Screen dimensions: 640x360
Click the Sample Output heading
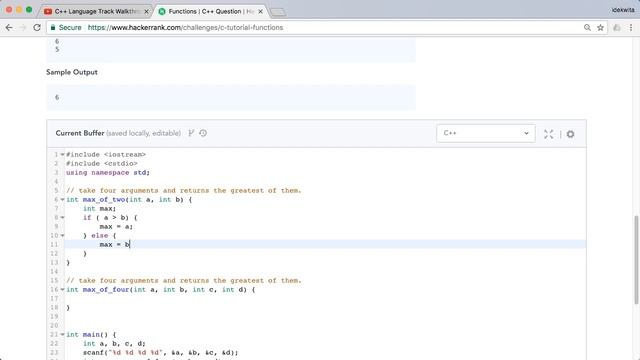[72, 72]
